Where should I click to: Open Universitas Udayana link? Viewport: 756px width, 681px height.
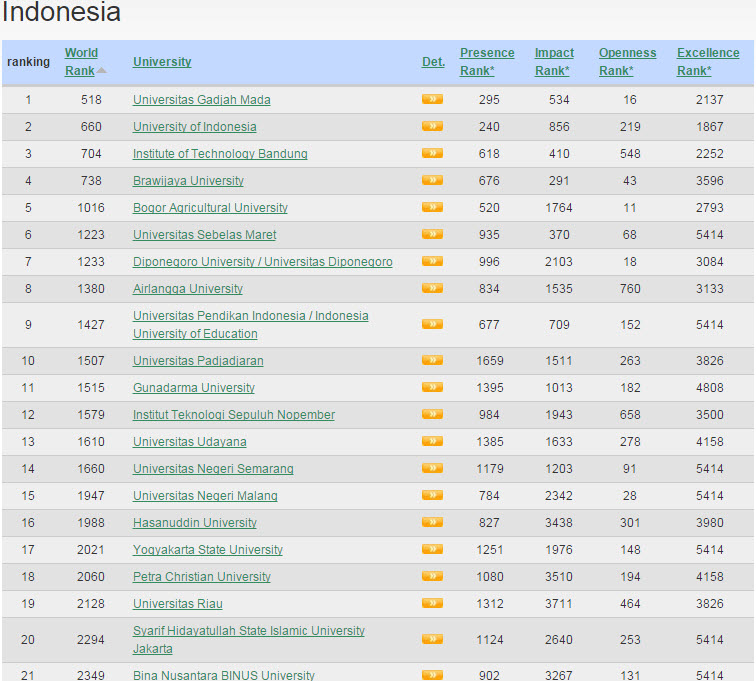(189, 442)
